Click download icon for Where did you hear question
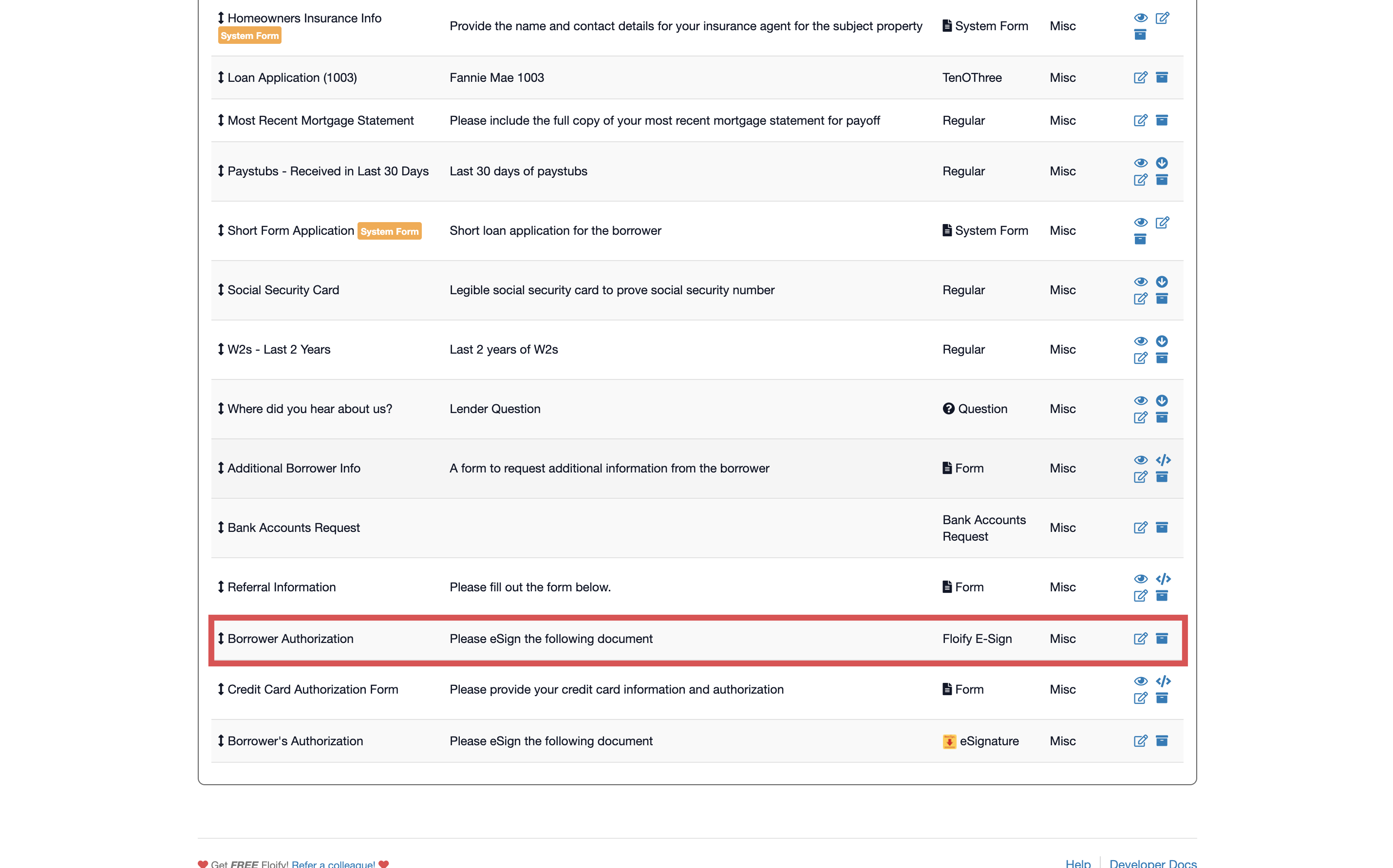 [1162, 401]
